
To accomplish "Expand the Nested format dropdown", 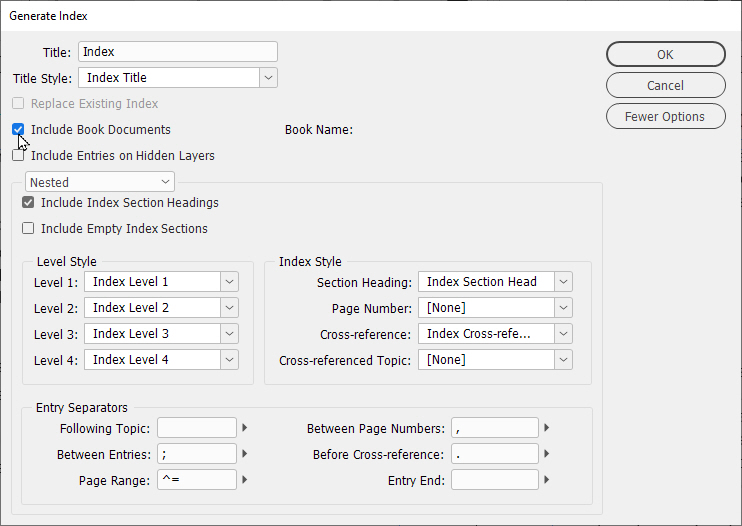I will 165,182.
